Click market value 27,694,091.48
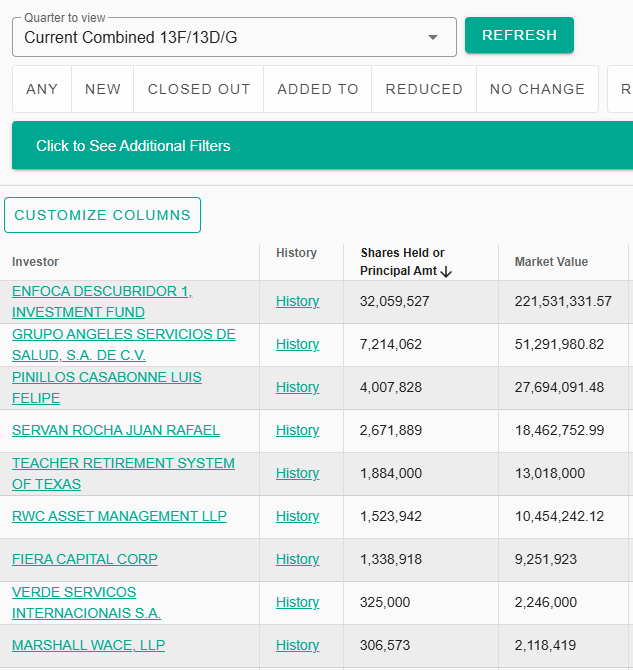This screenshot has height=670, width=633. pos(559,387)
